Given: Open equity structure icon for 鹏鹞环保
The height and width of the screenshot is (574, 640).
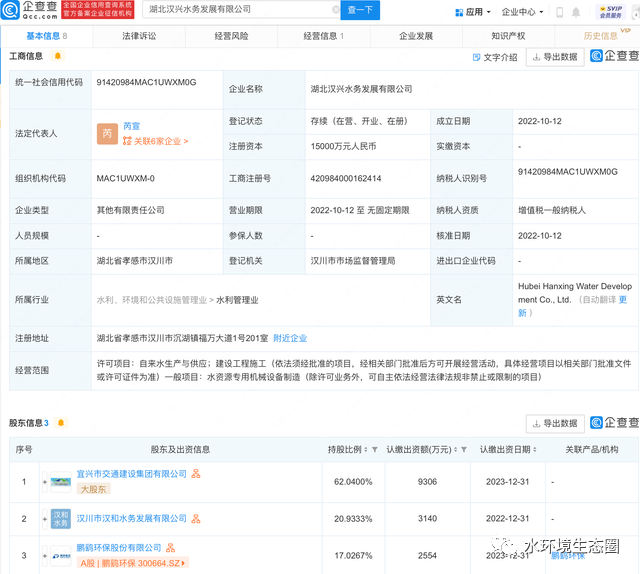Looking at the screenshot, I should click(171, 547).
